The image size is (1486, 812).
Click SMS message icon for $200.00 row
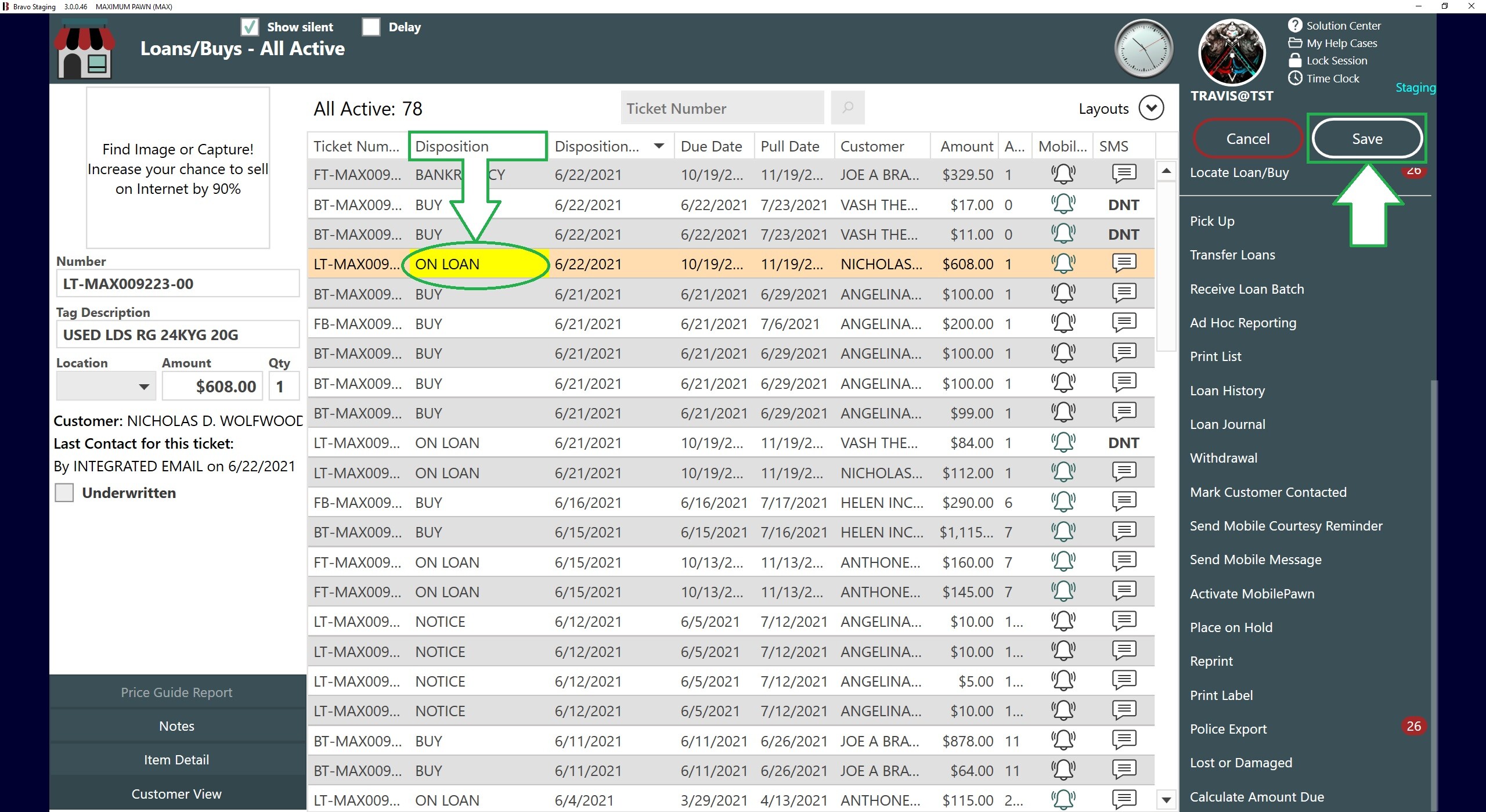(x=1124, y=323)
